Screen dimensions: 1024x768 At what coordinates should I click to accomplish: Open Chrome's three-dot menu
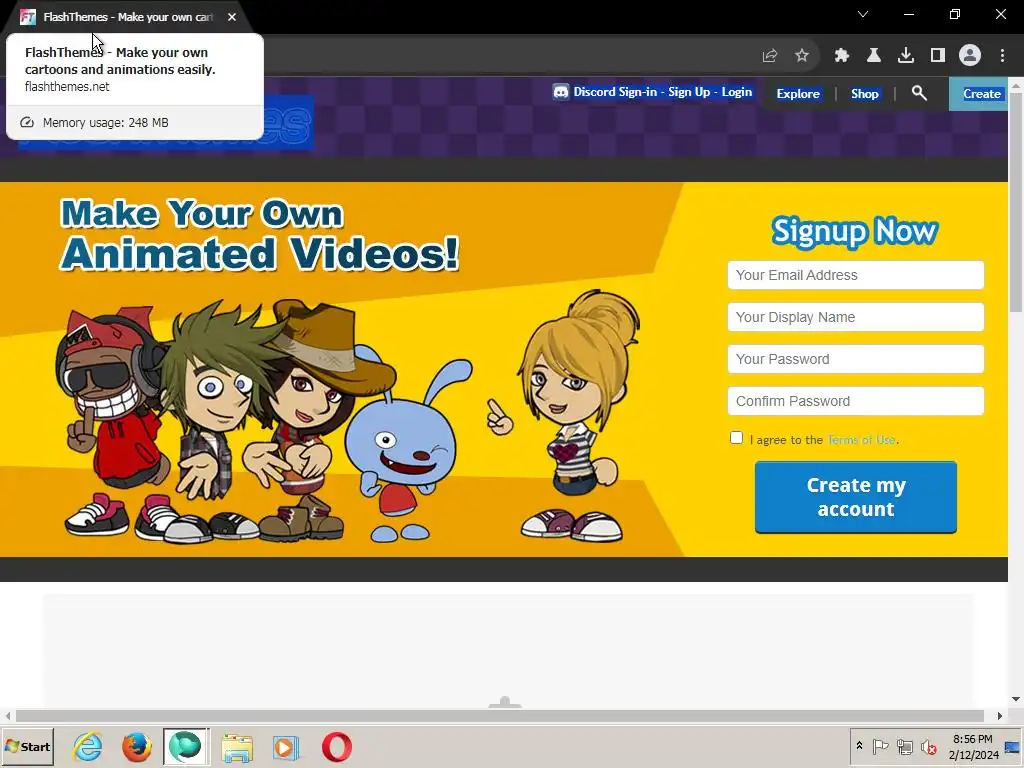coord(1002,56)
